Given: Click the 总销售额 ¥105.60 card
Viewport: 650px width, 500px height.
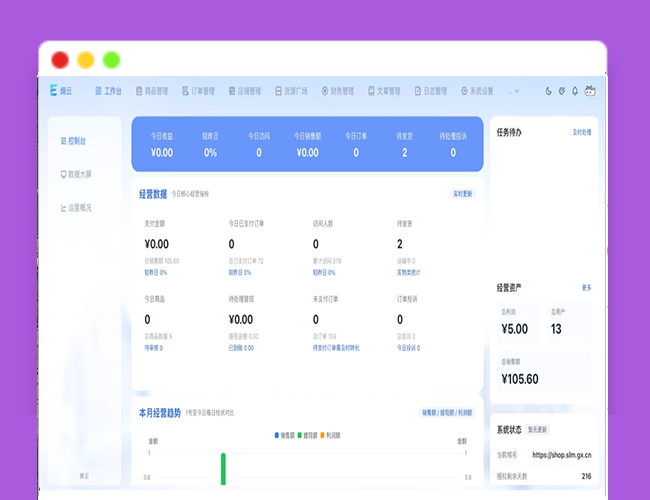Looking at the screenshot, I should (544, 372).
